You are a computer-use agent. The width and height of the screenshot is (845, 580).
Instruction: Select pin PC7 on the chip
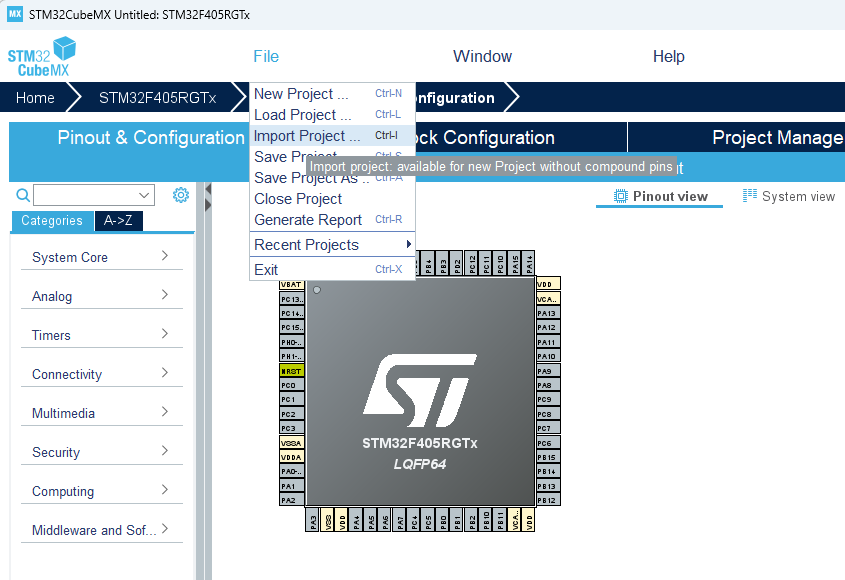tap(548, 429)
